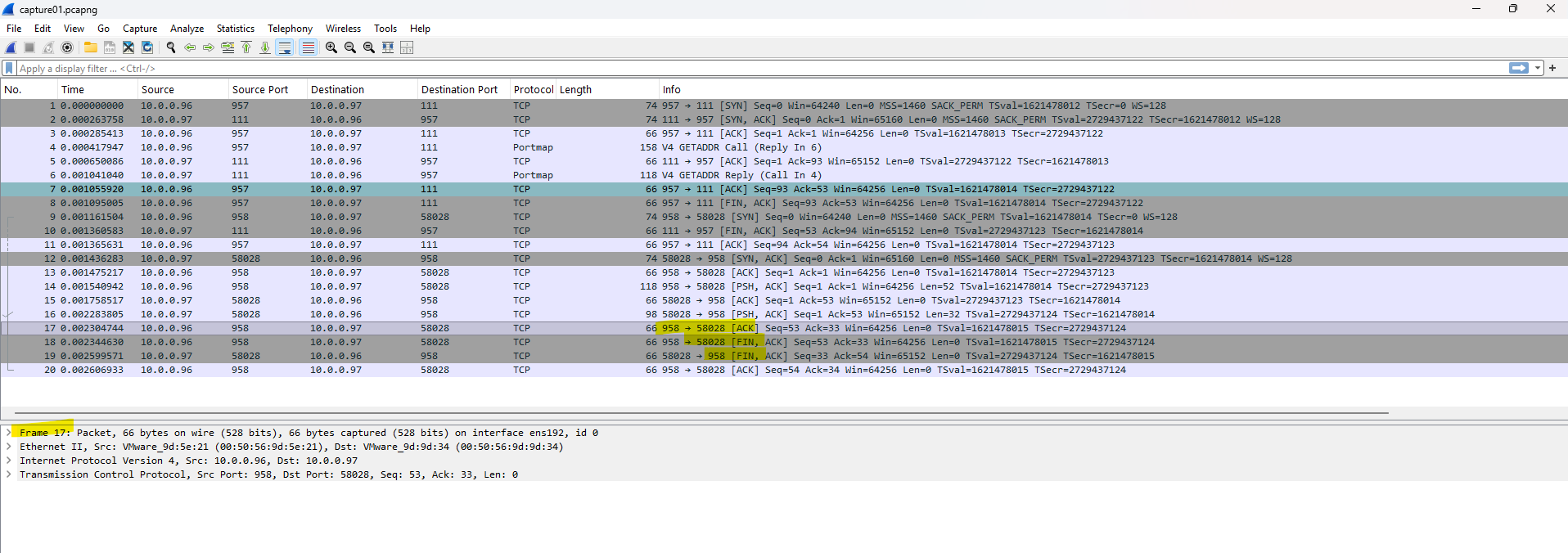Toggle auto-scroll during live capture
1568x553 pixels.
[285, 47]
